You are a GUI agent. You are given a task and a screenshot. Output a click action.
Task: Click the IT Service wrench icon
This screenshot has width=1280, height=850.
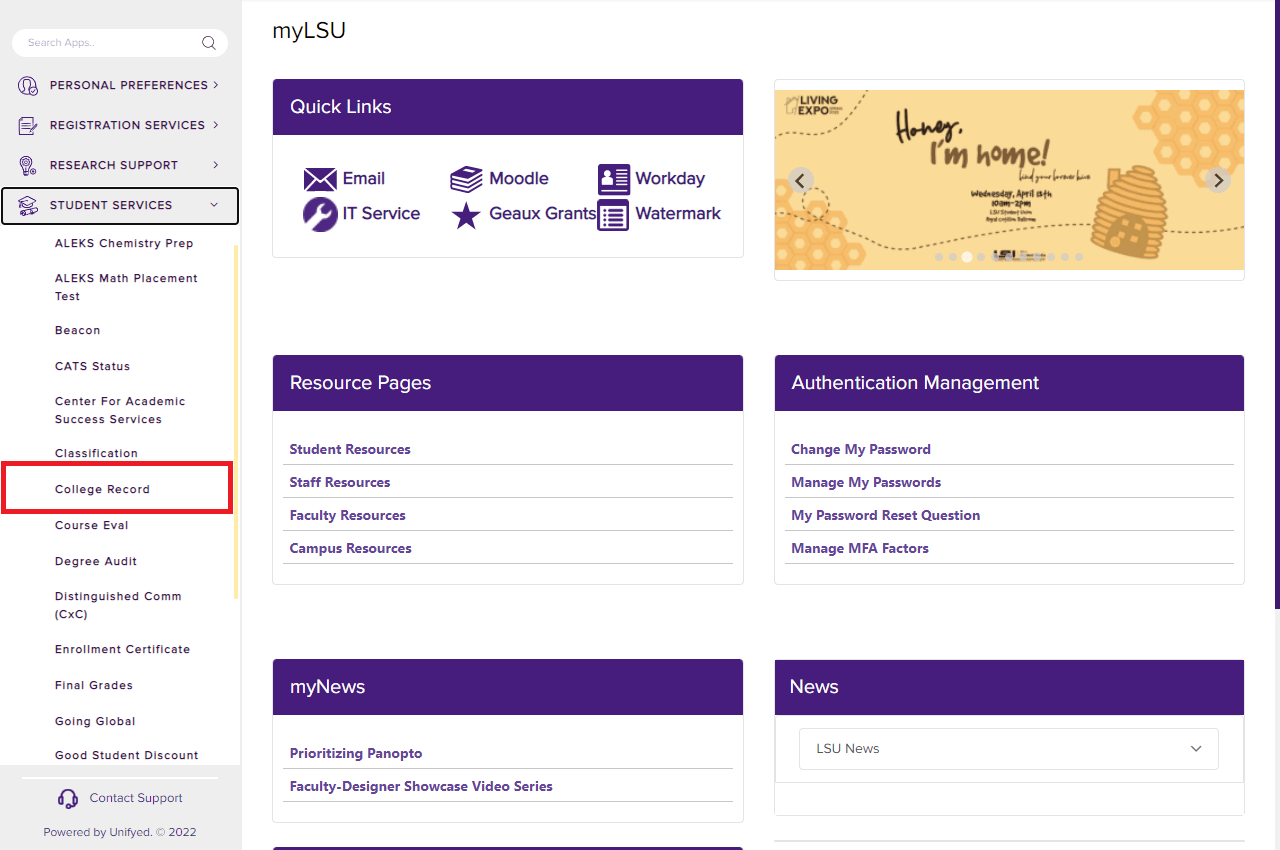point(318,213)
